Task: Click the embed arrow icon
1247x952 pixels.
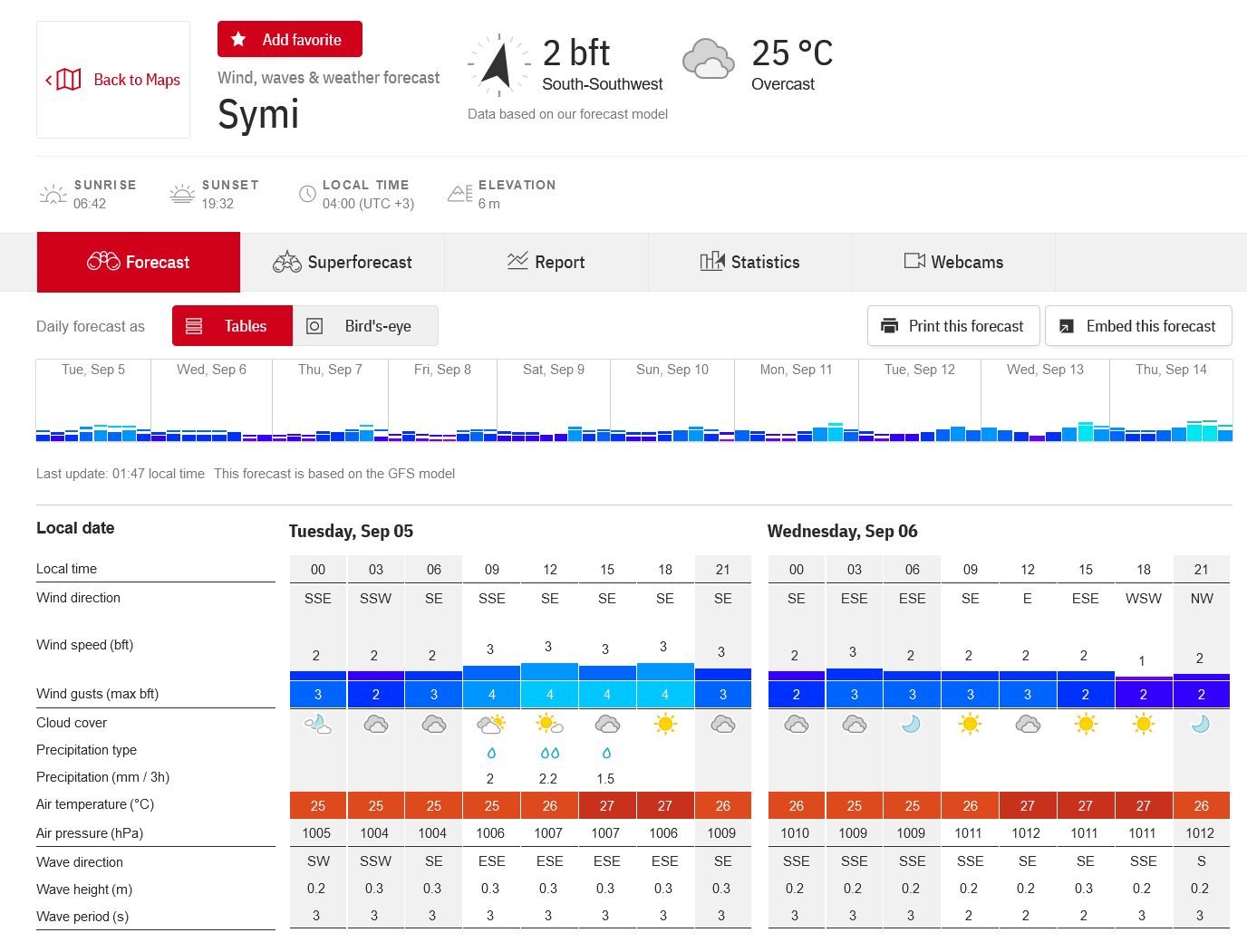Action: [x=1067, y=326]
